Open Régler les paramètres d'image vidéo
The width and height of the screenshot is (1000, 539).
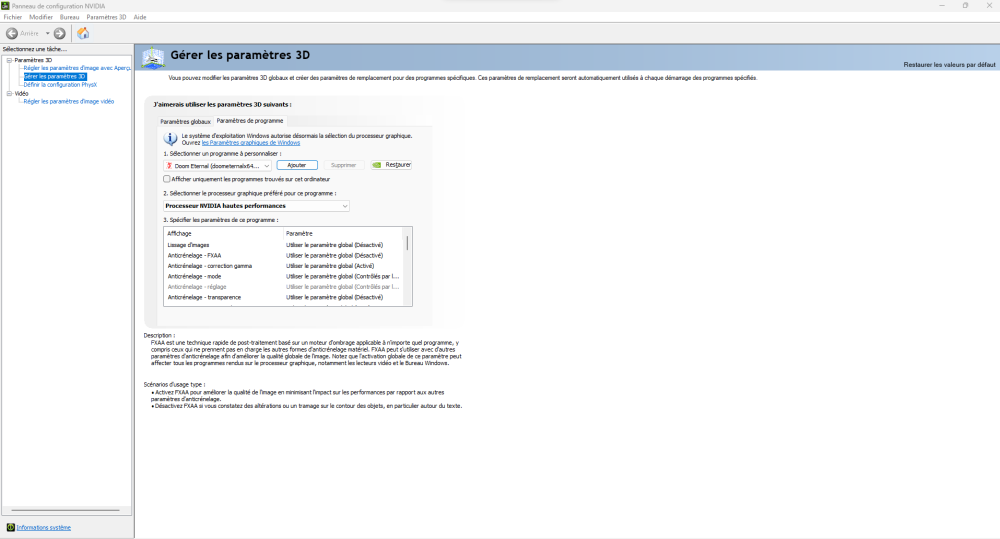click(x=69, y=101)
